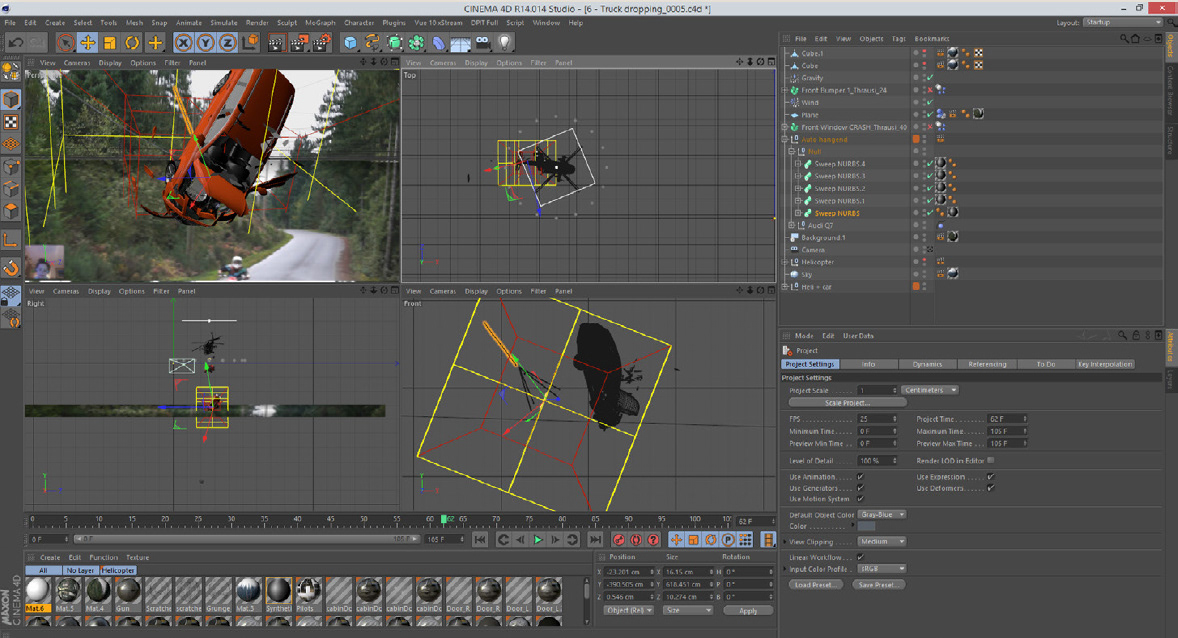Toggle the Z axis lock
1178x638 pixels.
pyautogui.click(x=227, y=43)
